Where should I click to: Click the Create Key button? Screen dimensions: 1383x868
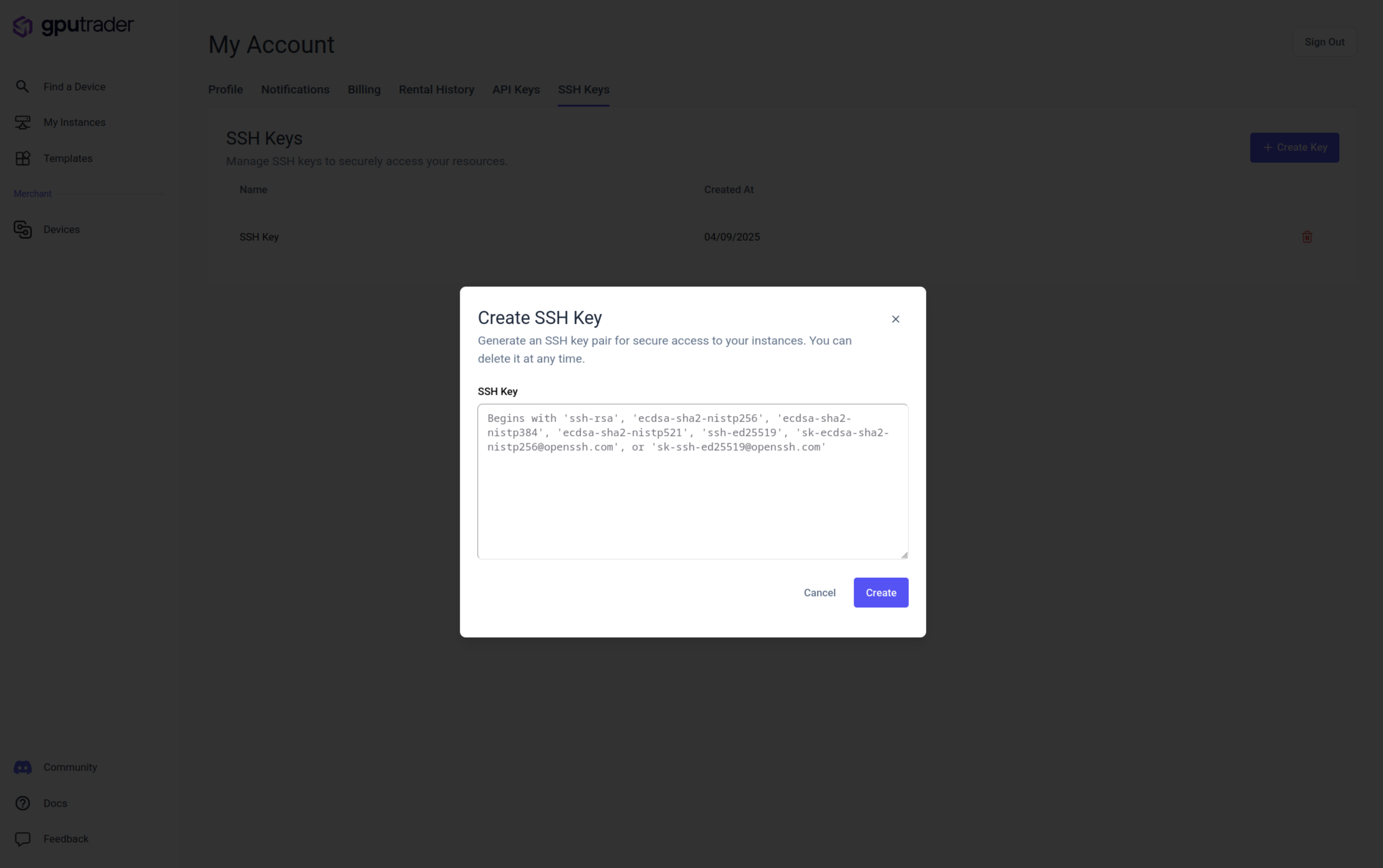click(1294, 148)
